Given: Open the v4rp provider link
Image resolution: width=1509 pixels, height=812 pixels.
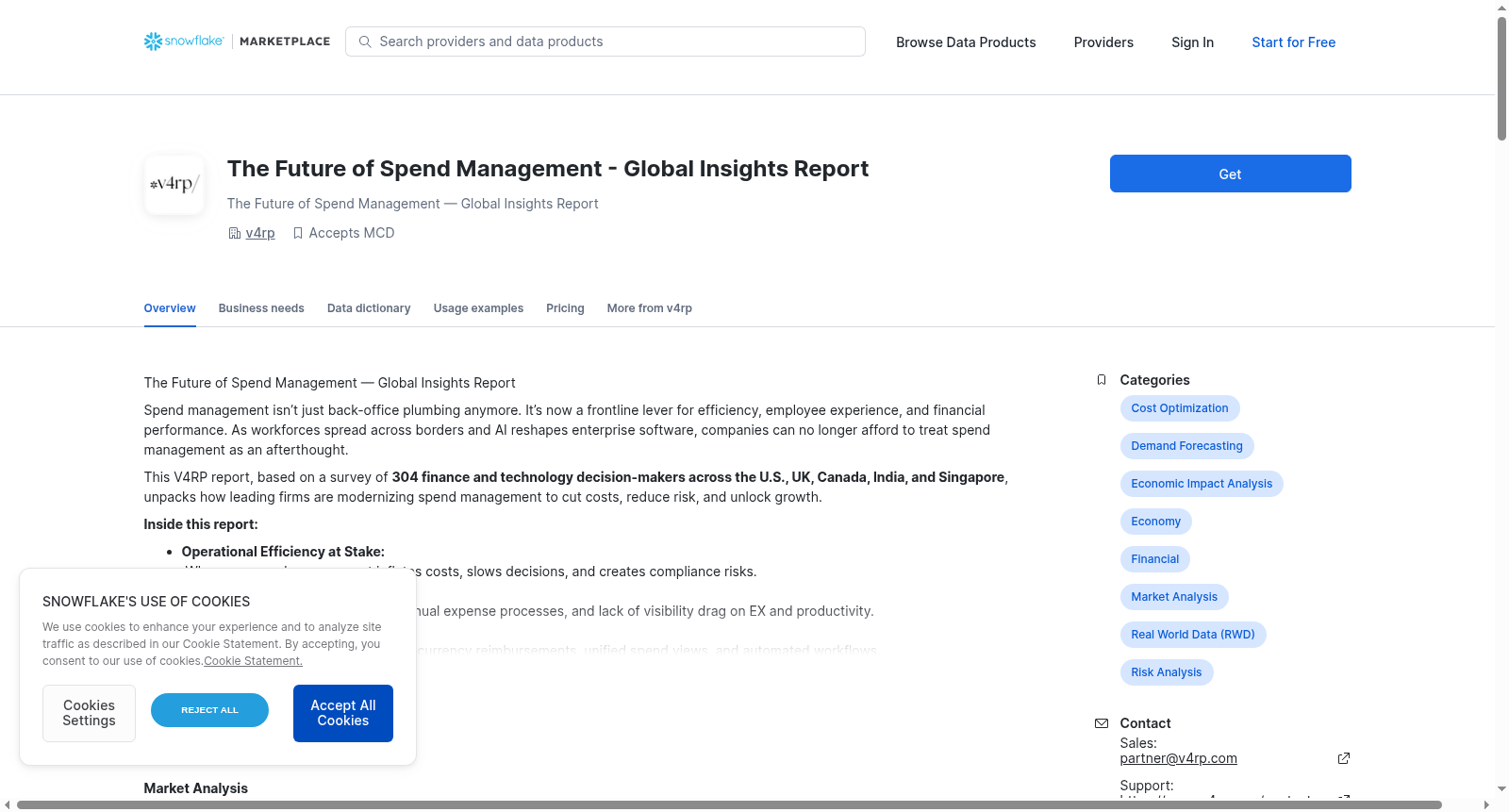Looking at the screenshot, I should coord(260,233).
